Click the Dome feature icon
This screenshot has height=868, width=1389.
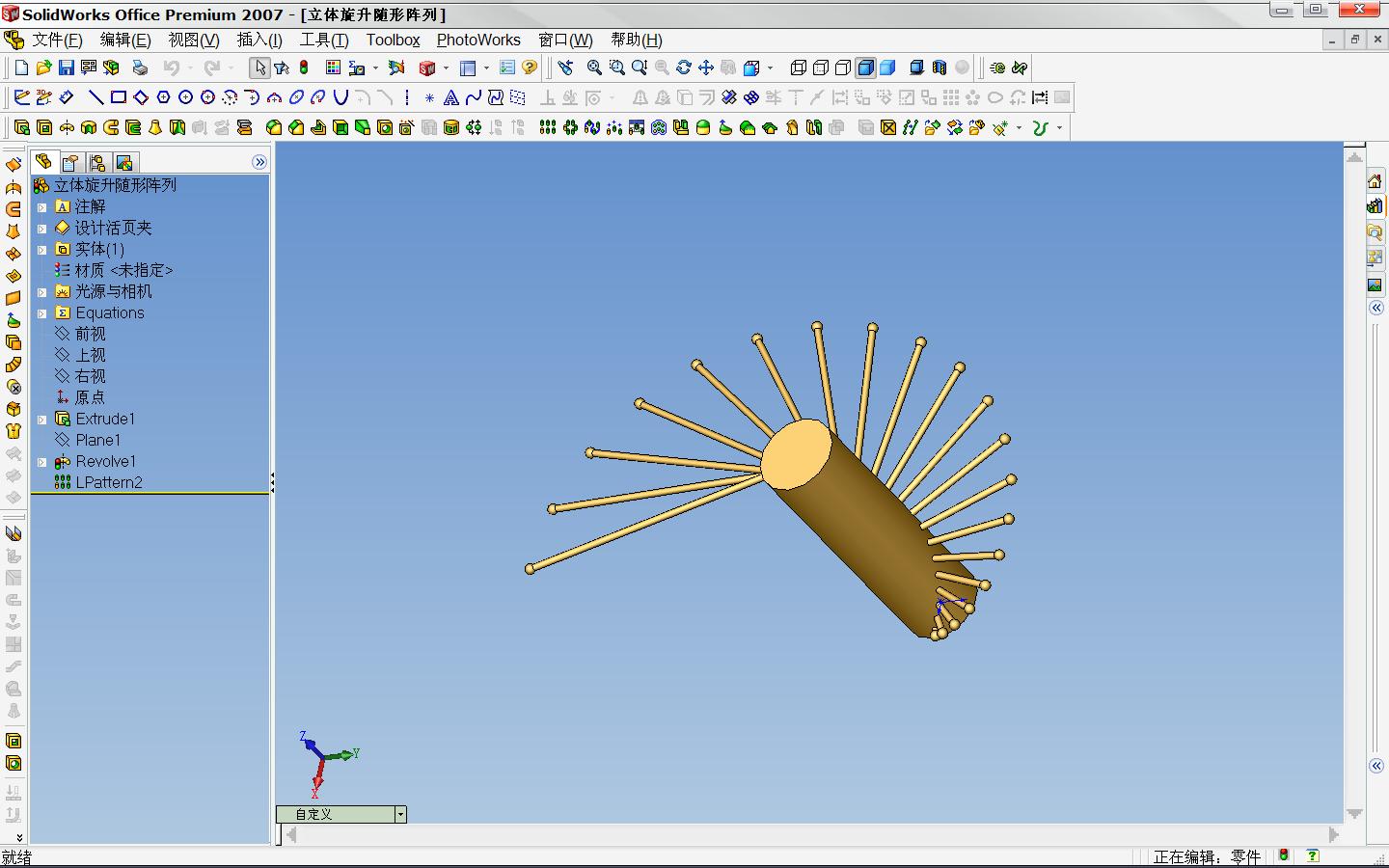coord(703,127)
